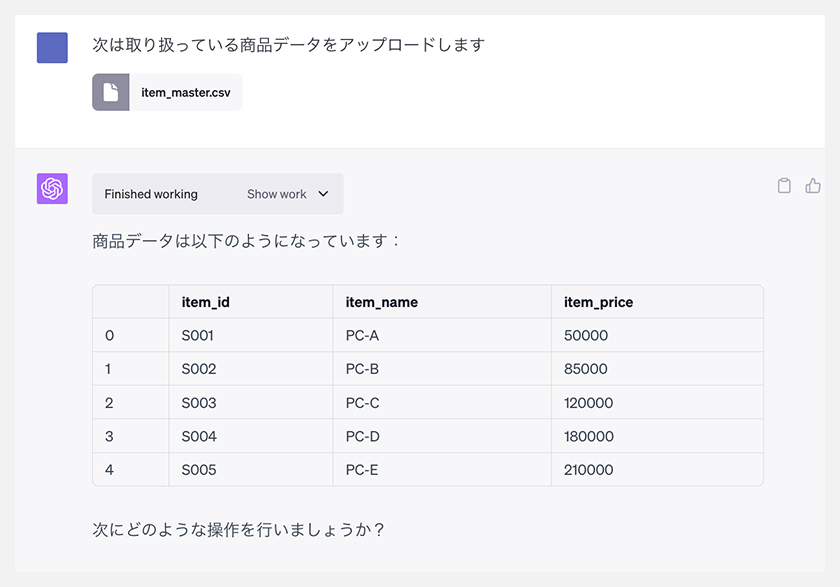Click the copy to clipboard icon
The height and width of the screenshot is (587, 840).
pos(784,185)
